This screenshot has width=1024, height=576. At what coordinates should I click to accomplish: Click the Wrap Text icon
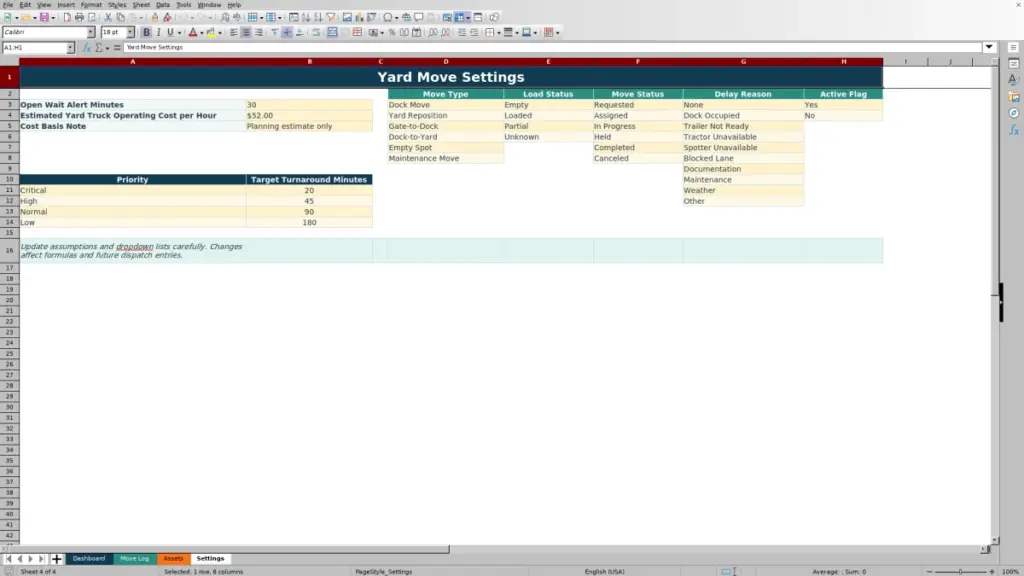point(316,32)
